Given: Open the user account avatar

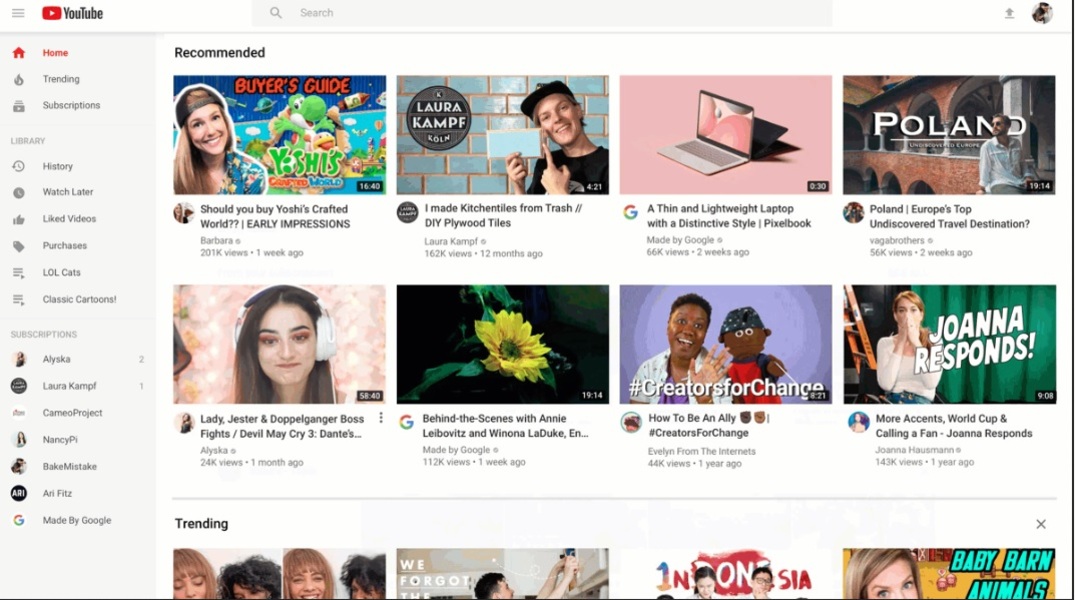Looking at the screenshot, I should (x=1042, y=13).
